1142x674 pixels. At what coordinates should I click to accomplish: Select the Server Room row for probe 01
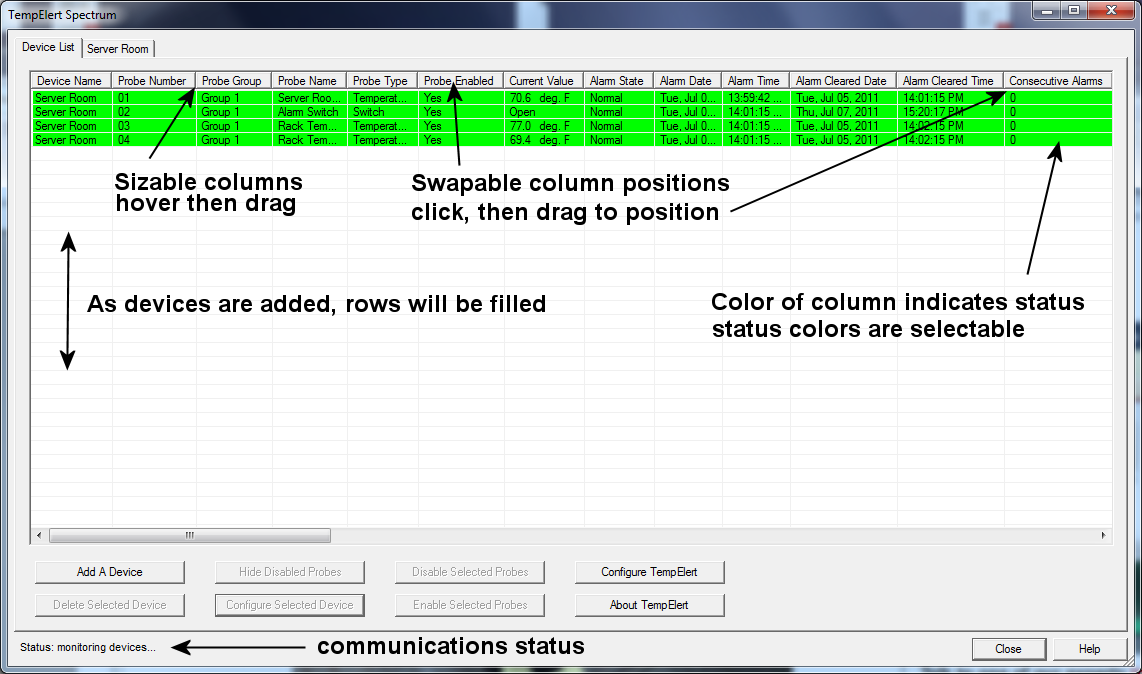tap(571, 98)
